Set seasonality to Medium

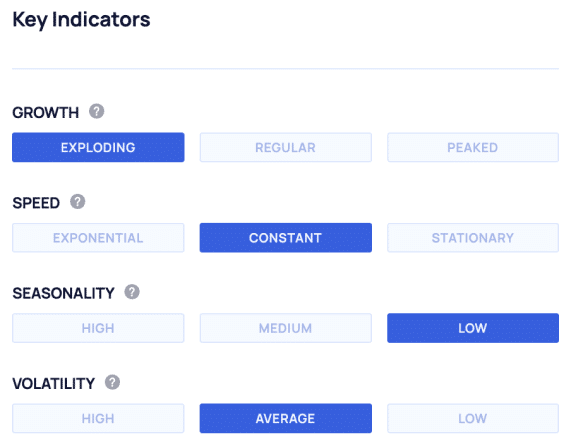click(x=286, y=328)
